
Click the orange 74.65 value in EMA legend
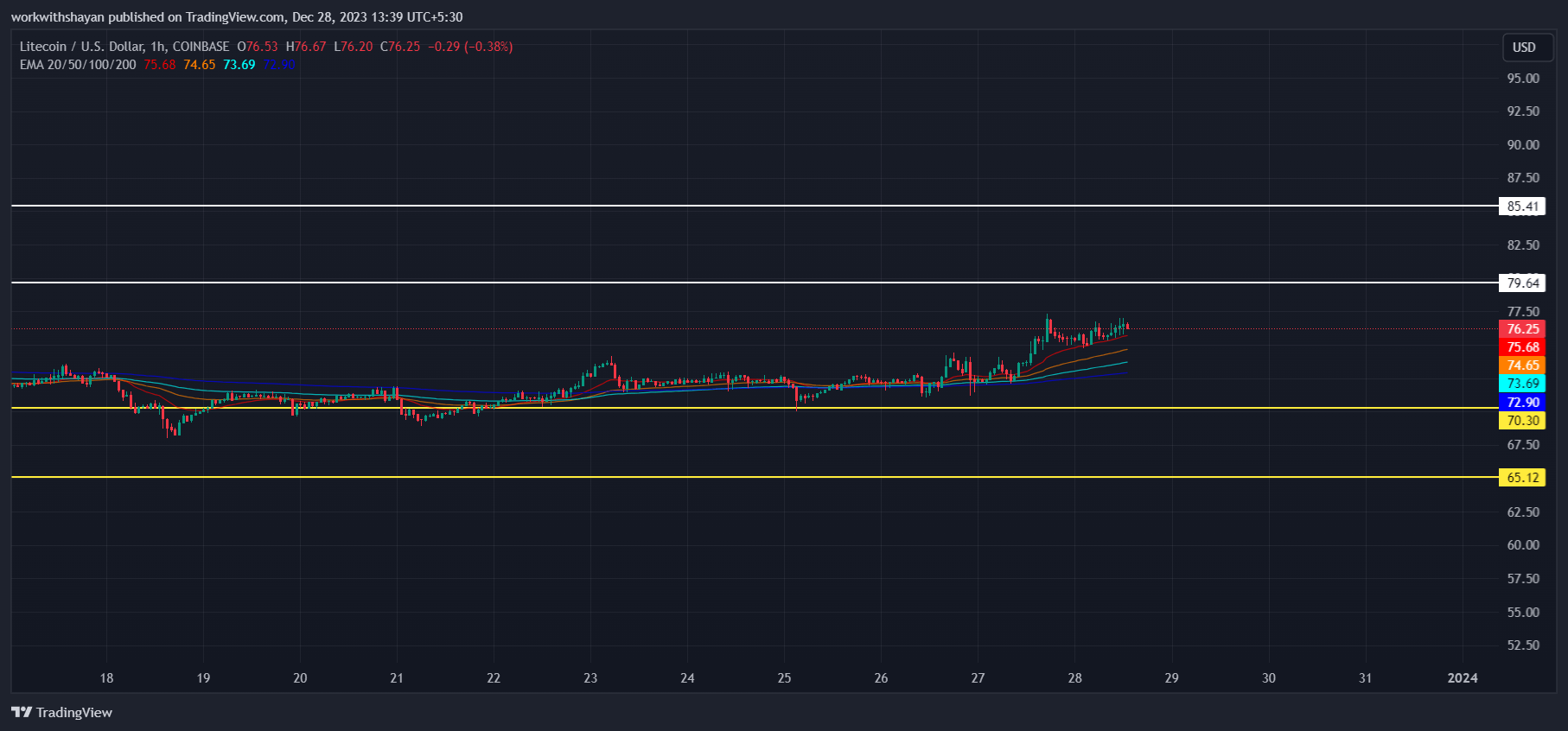point(200,65)
